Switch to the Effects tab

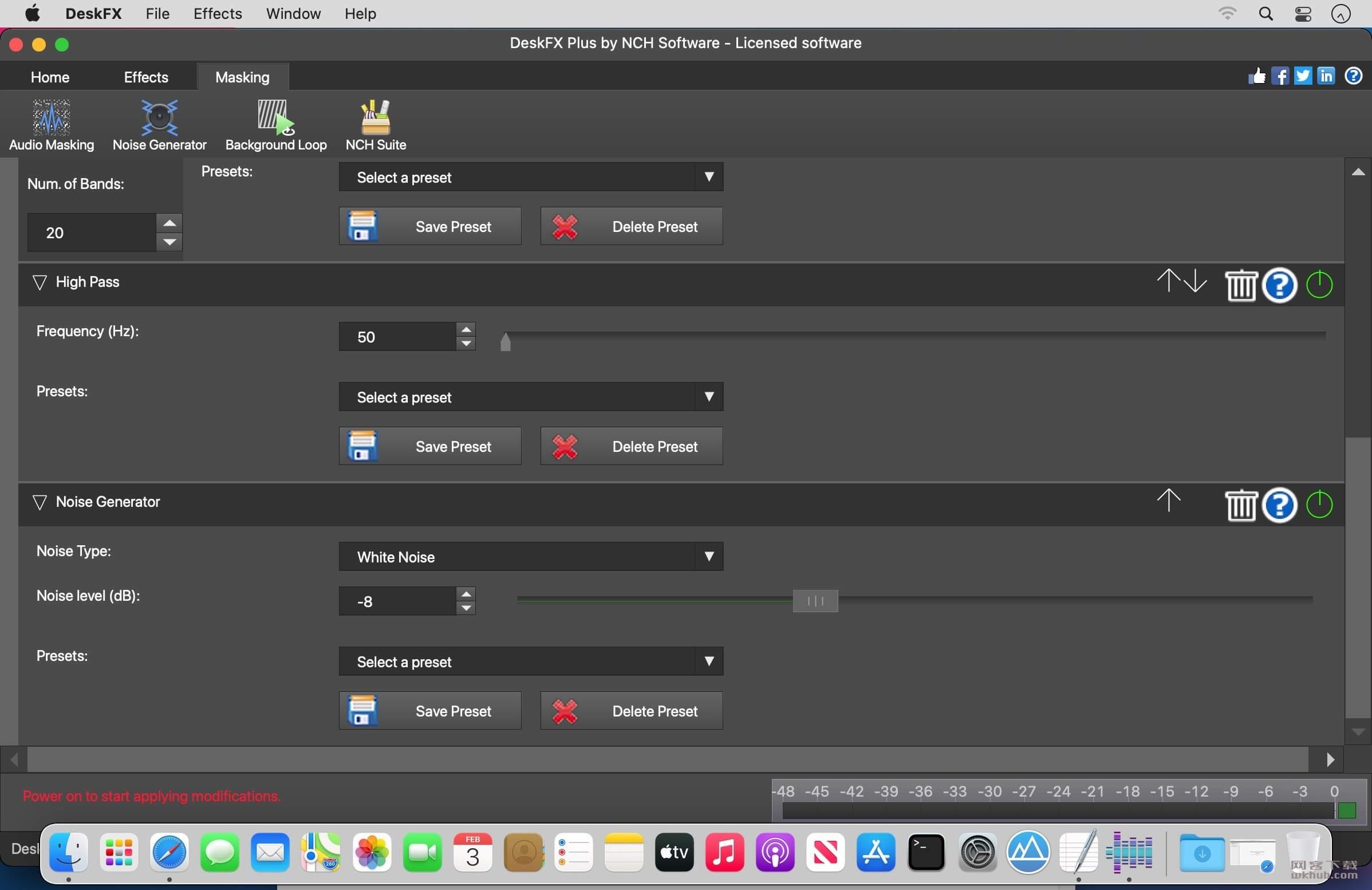coord(146,77)
